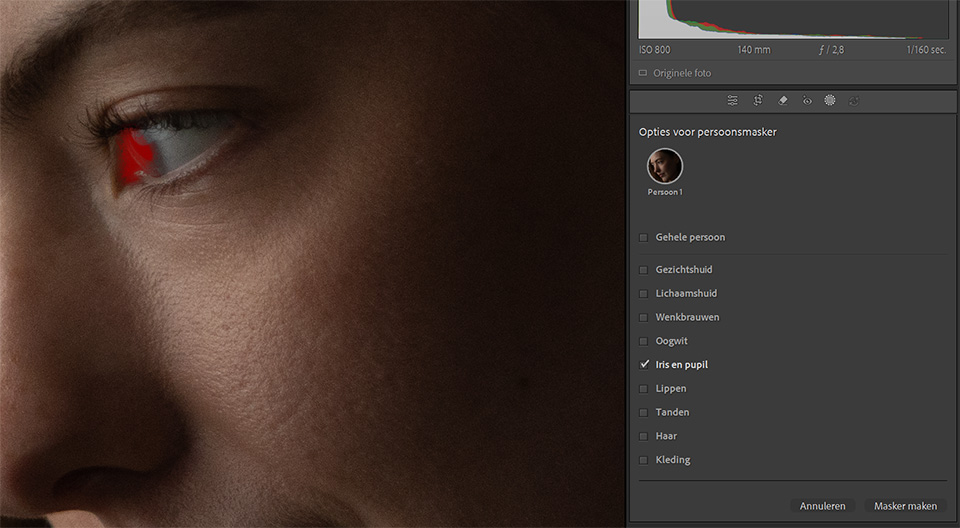Open the Edit sliders tool
960x528 pixels.
733,100
